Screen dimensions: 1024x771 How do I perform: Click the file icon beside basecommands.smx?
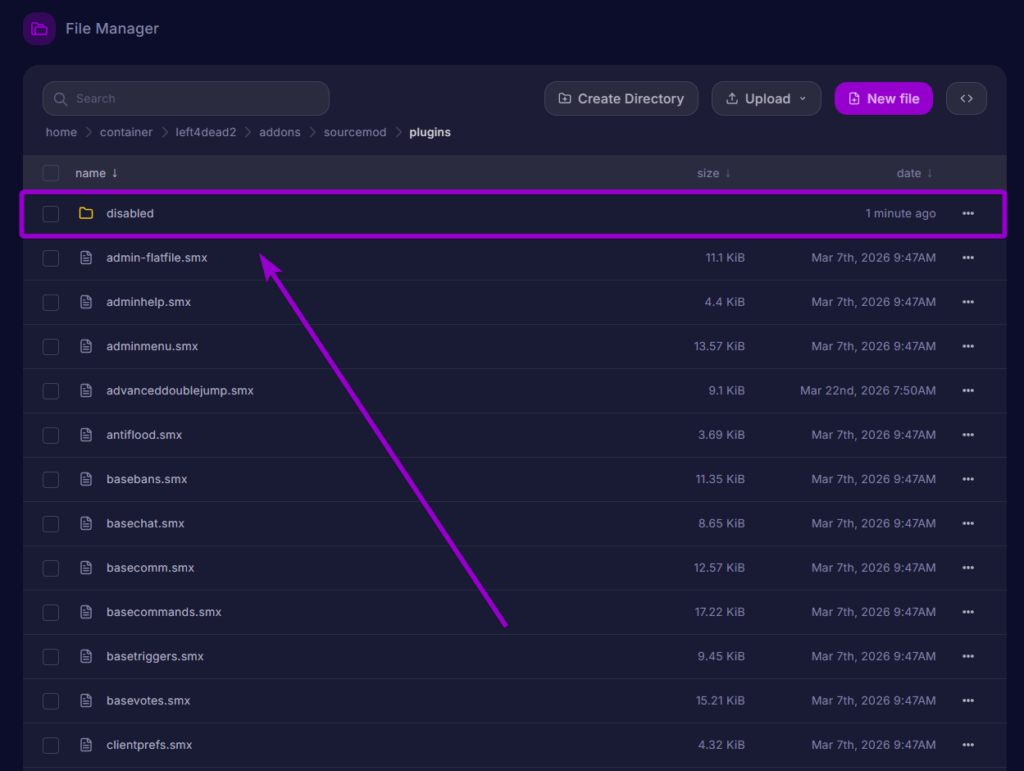click(x=86, y=612)
